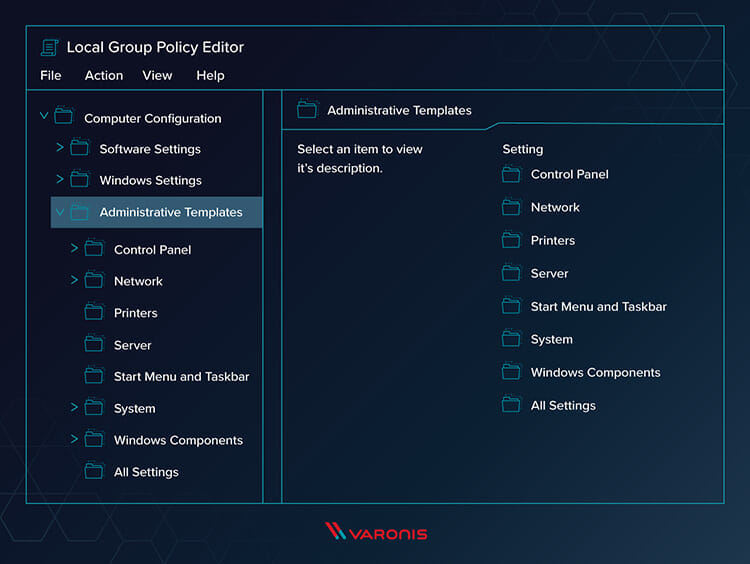Image resolution: width=750 pixels, height=564 pixels.
Task: Select All Settings label in left tree
Action: click(146, 473)
